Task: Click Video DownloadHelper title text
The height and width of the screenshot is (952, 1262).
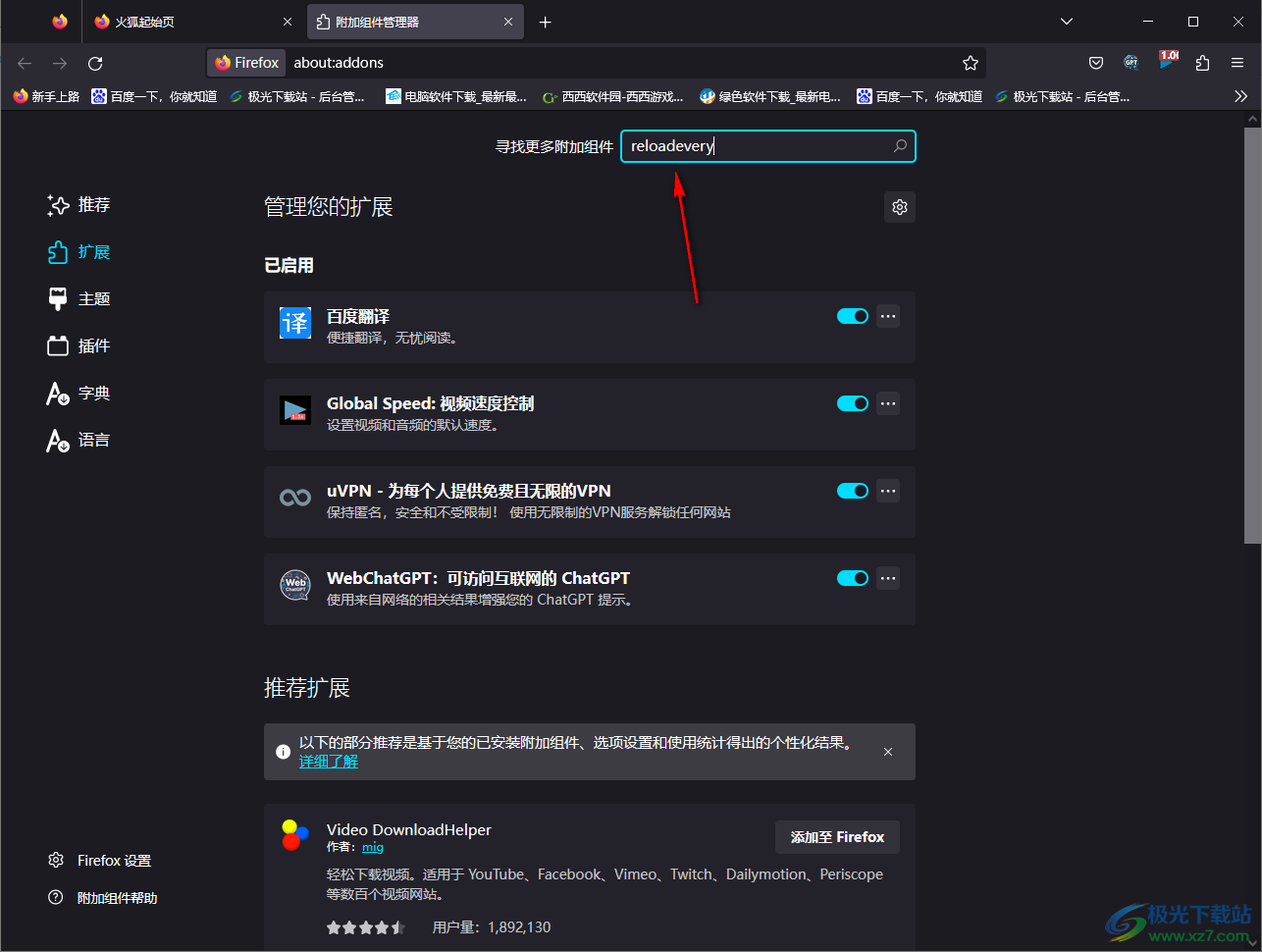Action: pos(409,830)
